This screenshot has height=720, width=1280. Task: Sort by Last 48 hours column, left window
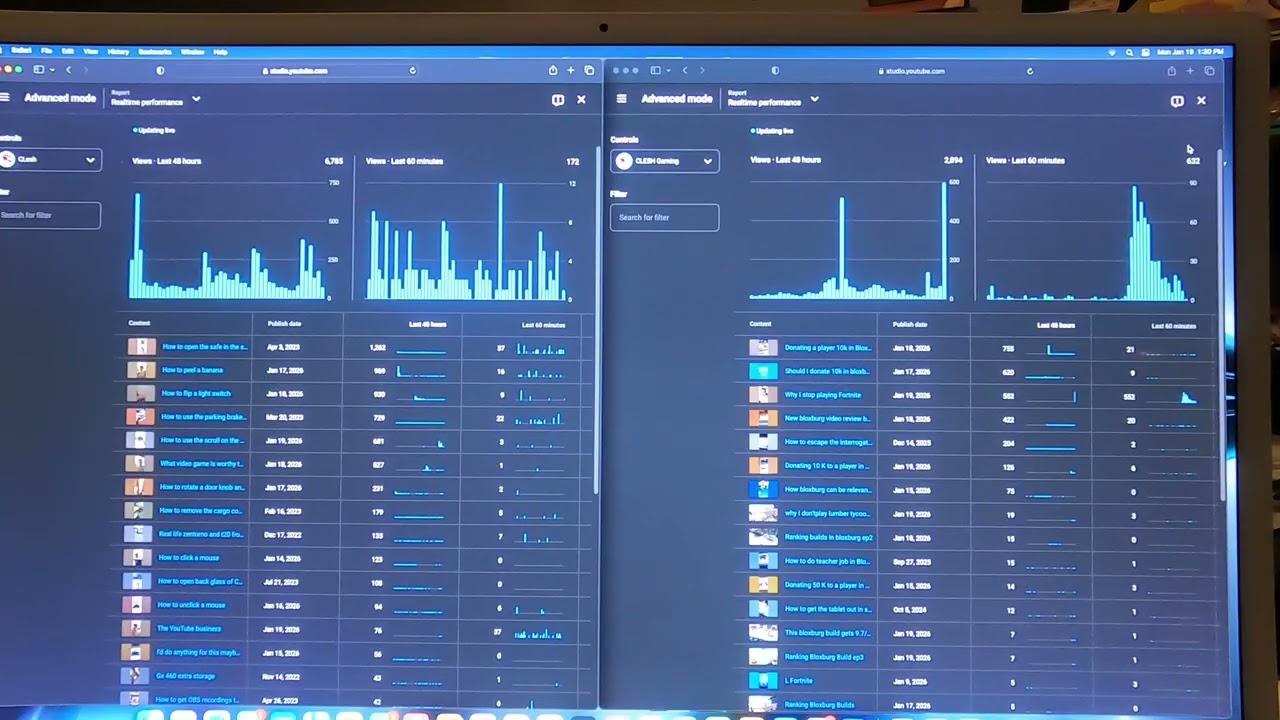pyautogui.click(x=427, y=324)
